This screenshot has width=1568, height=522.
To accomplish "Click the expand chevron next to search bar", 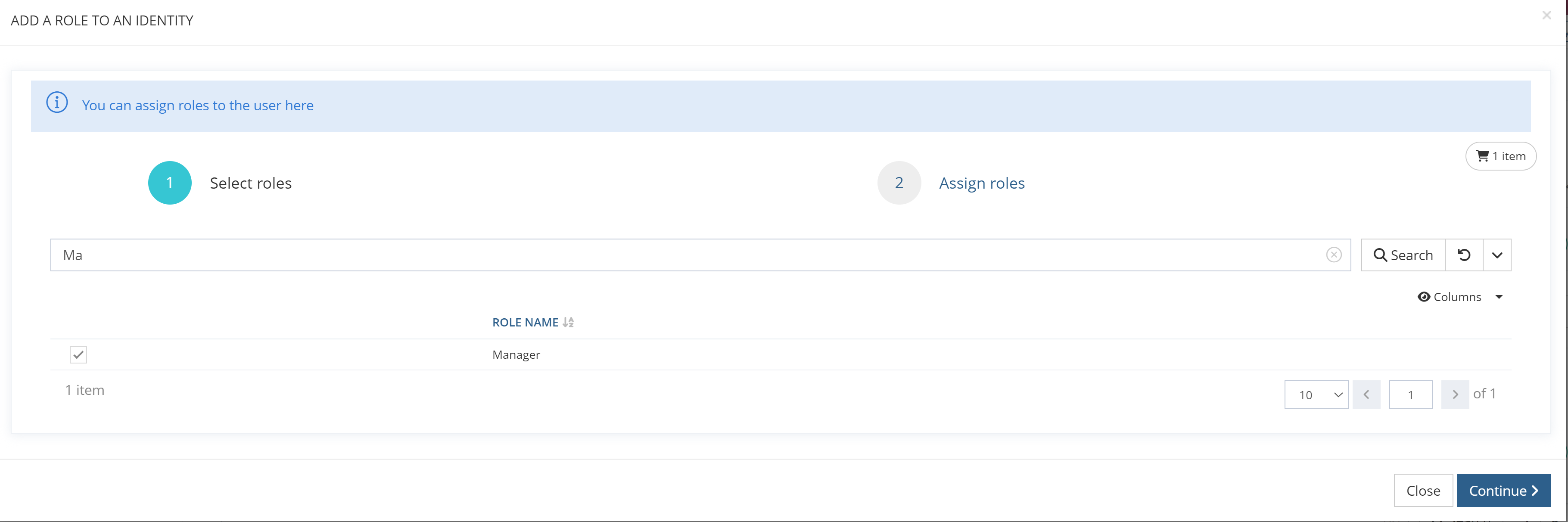I will coord(1498,255).
